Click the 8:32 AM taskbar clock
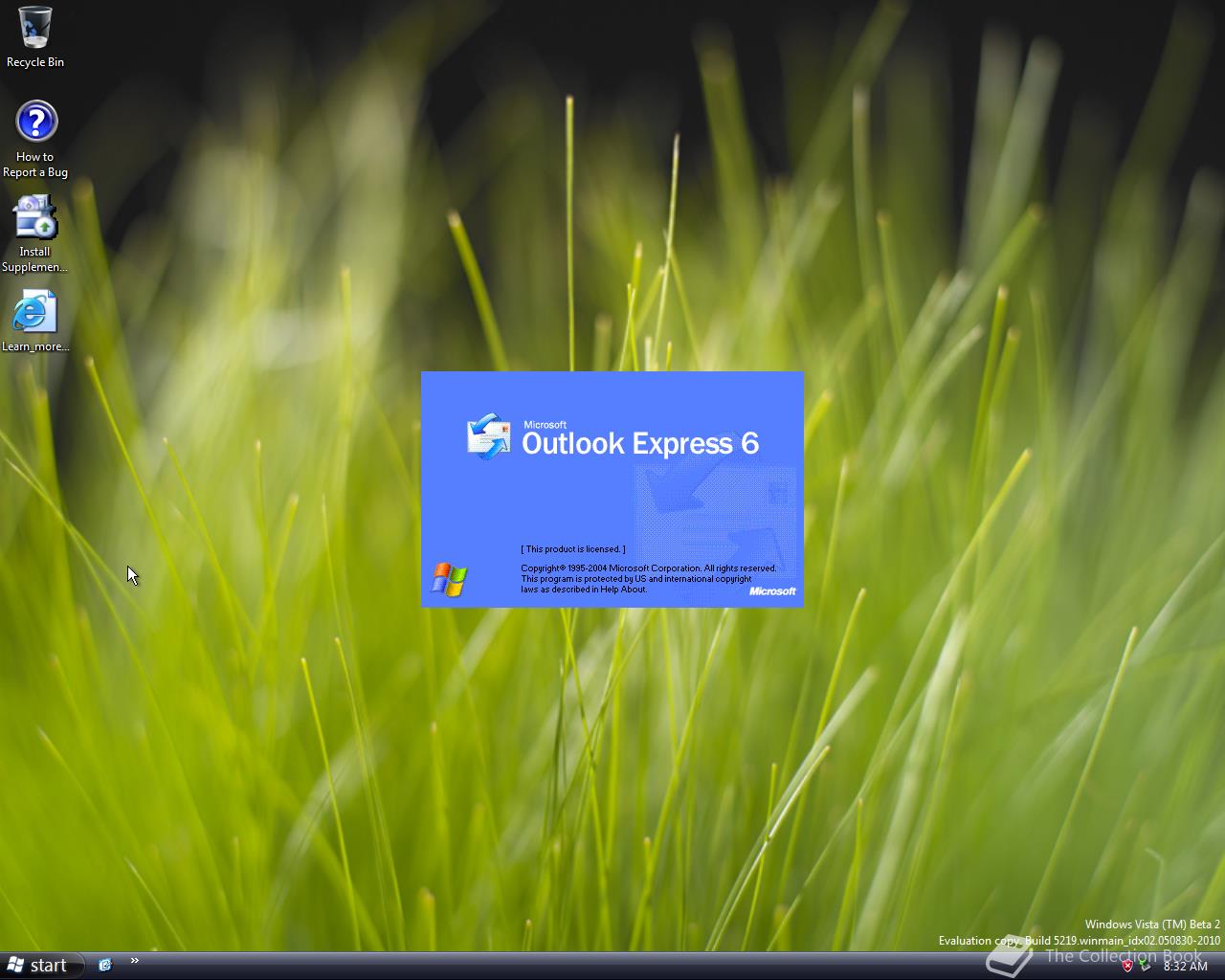Image resolution: width=1225 pixels, height=980 pixels. [x=1185, y=967]
